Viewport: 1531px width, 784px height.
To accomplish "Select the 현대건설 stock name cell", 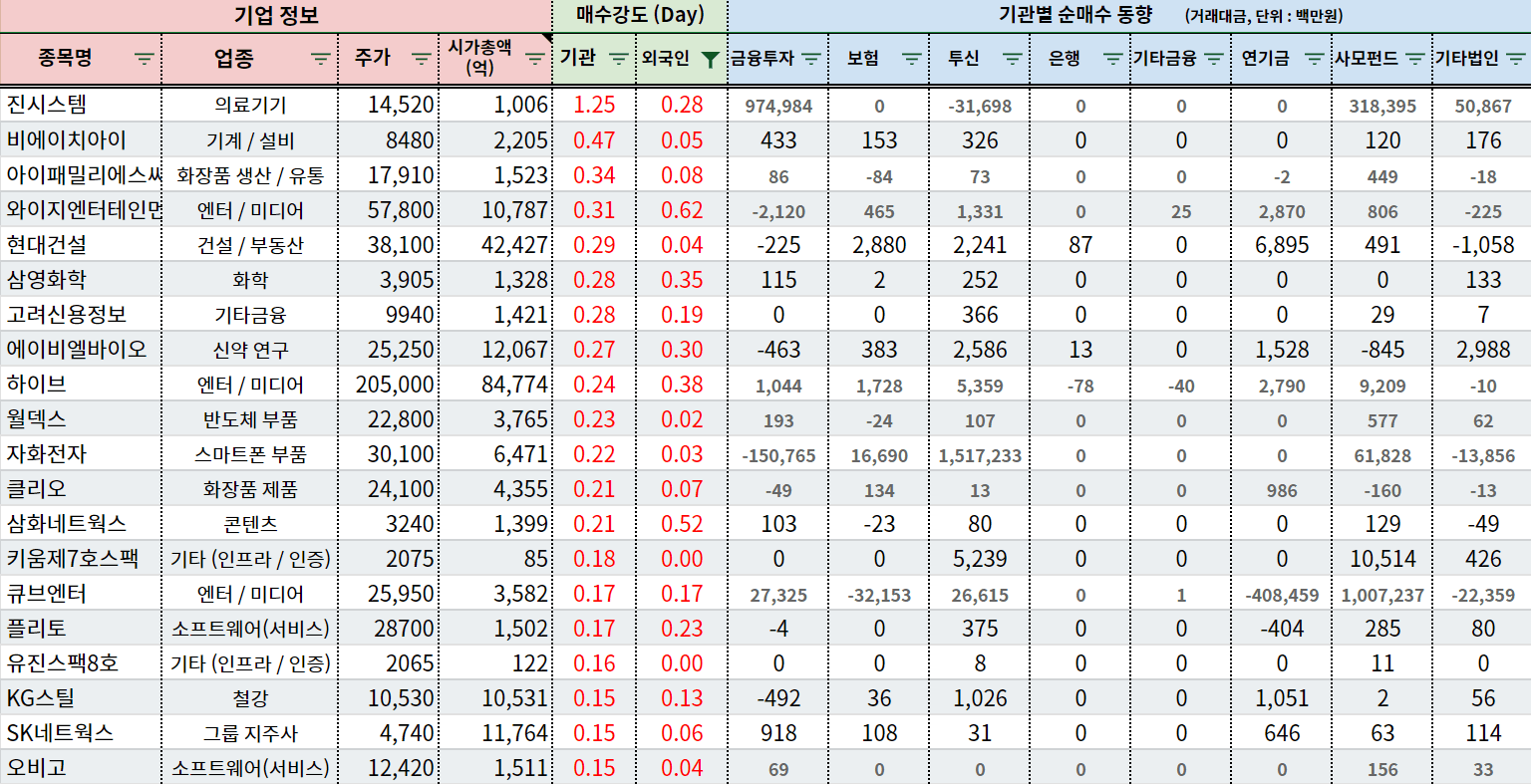I will coord(80,244).
